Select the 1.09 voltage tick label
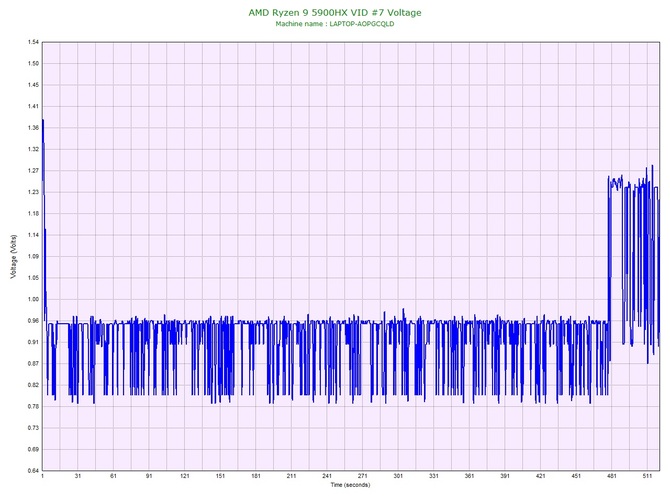The height and width of the screenshot is (502, 670). (33, 257)
